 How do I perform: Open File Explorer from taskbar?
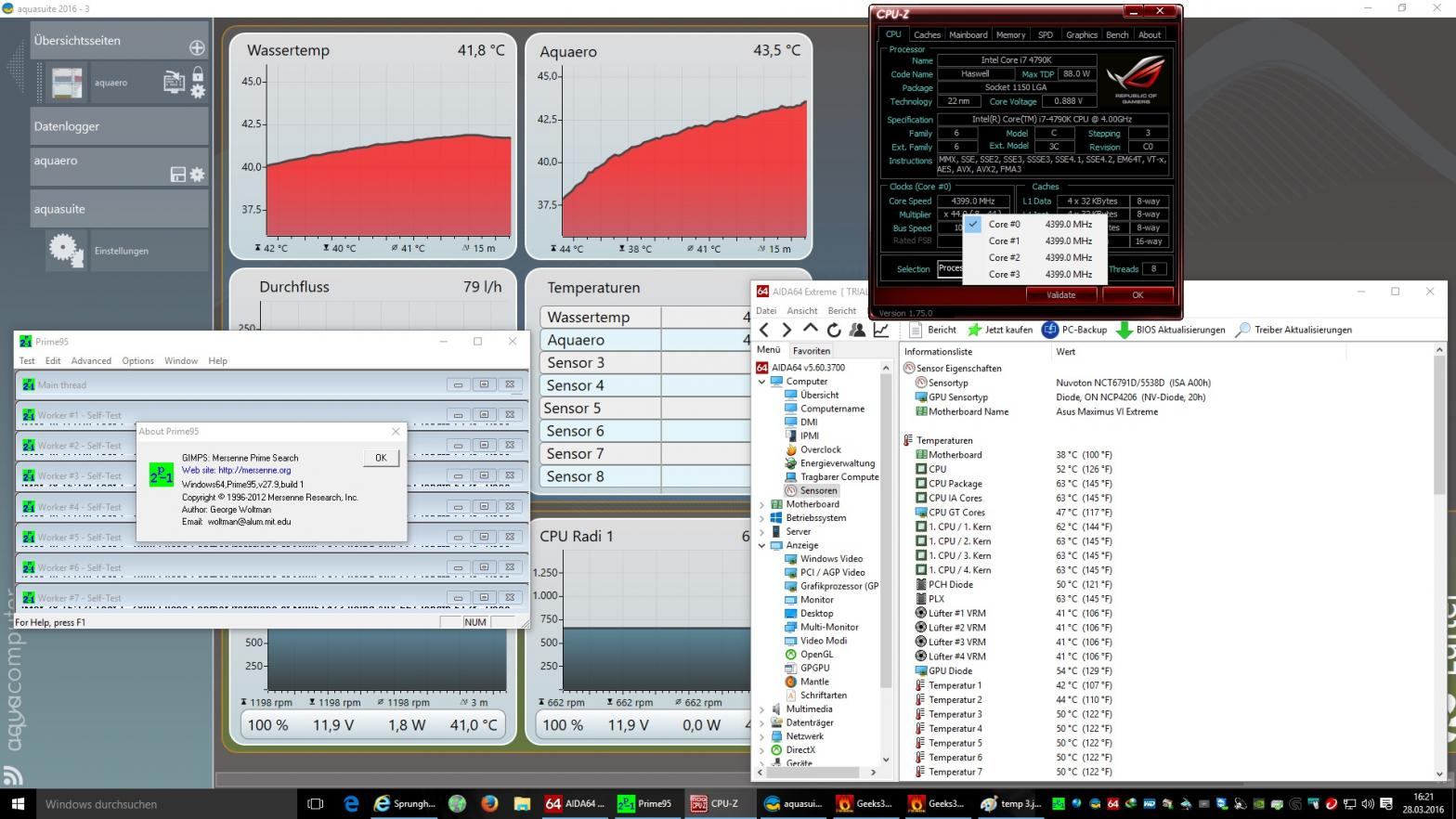coord(522,804)
